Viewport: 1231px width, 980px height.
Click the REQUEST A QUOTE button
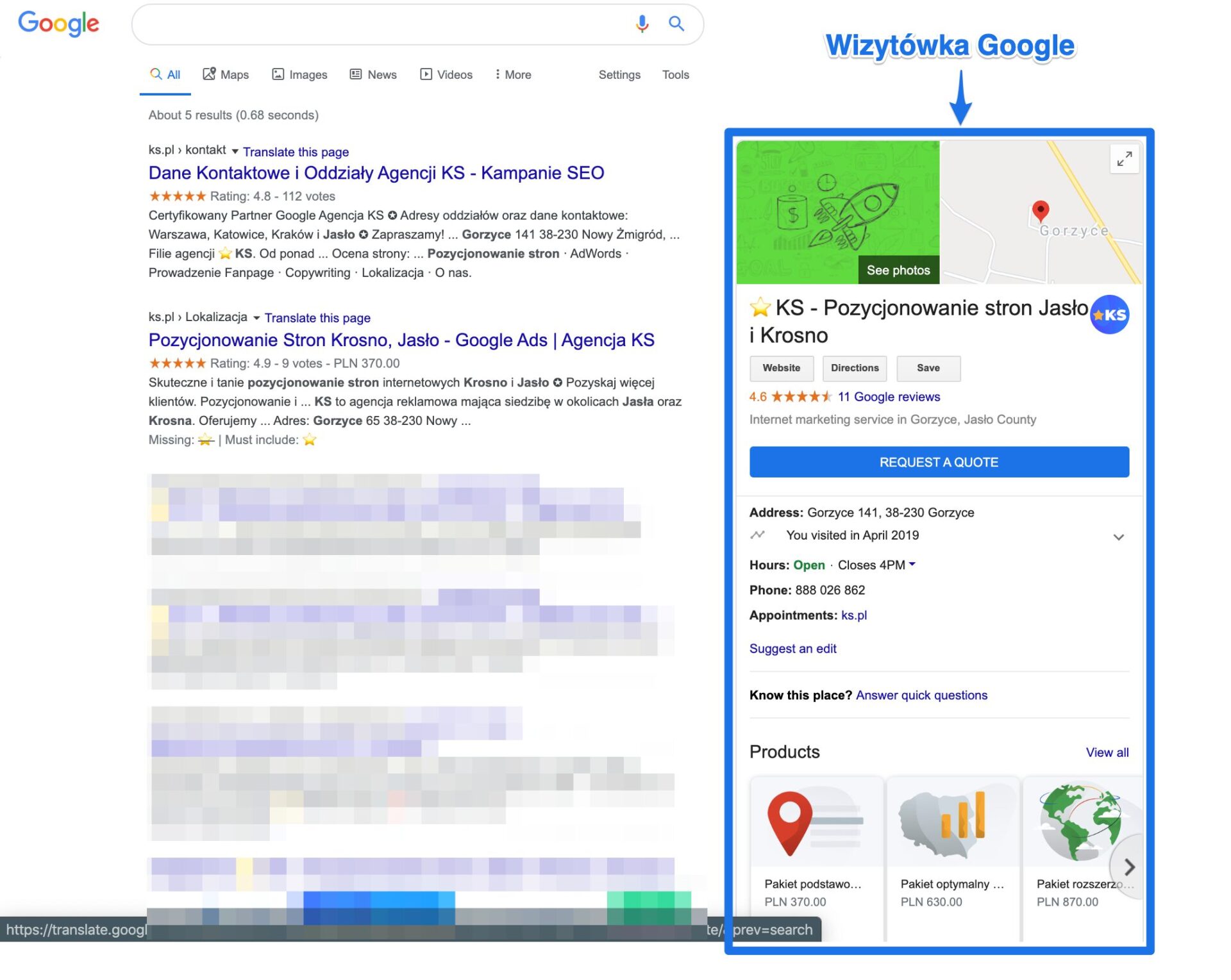939,462
